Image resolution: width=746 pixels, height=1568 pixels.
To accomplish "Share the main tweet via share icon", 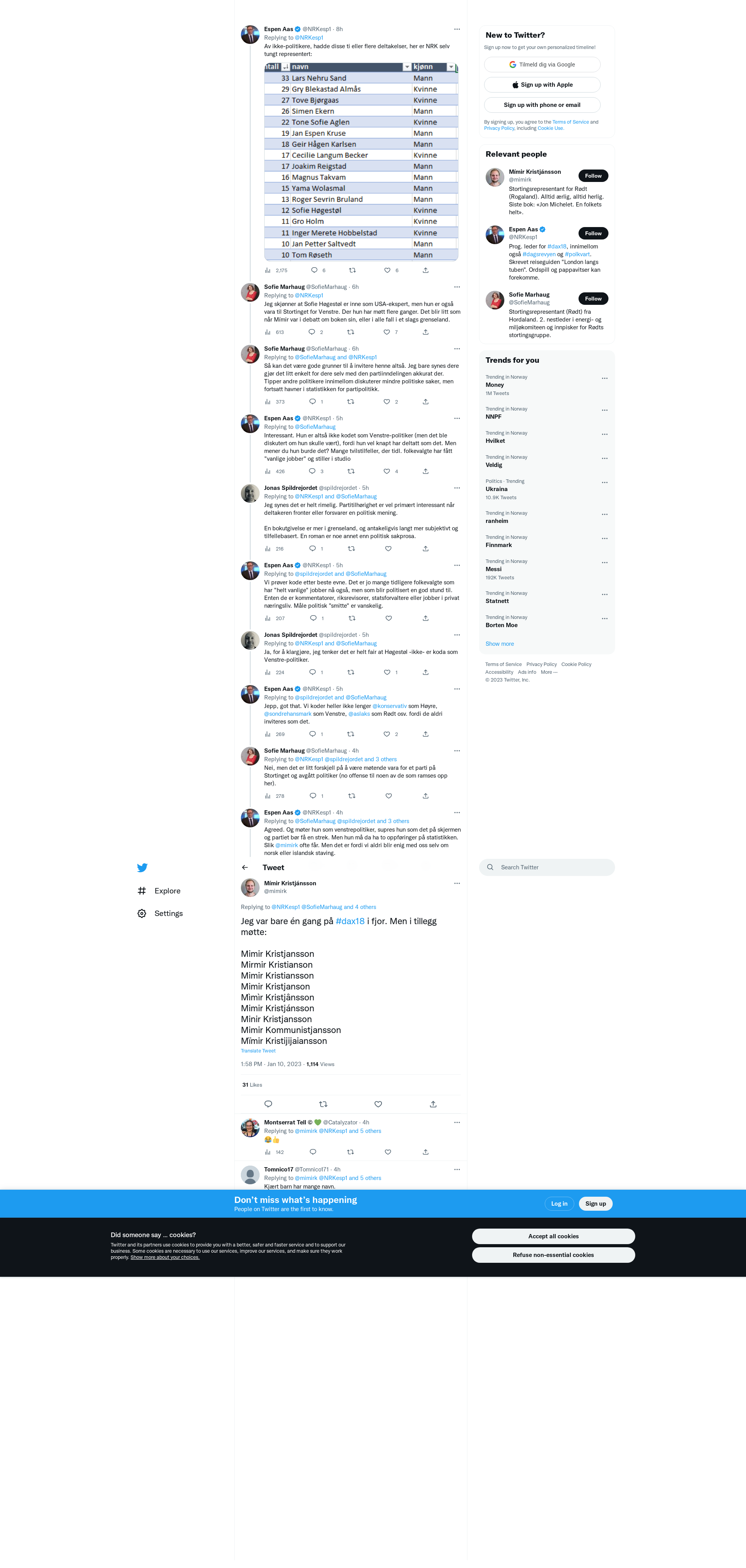I will (x=433, y=1104).
